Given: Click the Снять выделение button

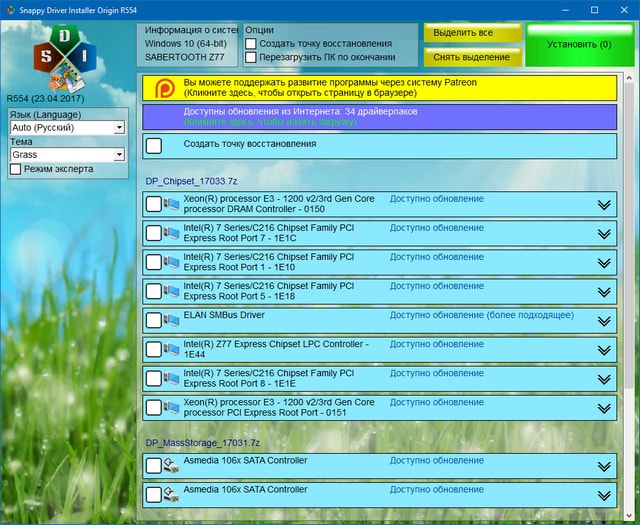Looking at the screenshot, I should (471, 57).
